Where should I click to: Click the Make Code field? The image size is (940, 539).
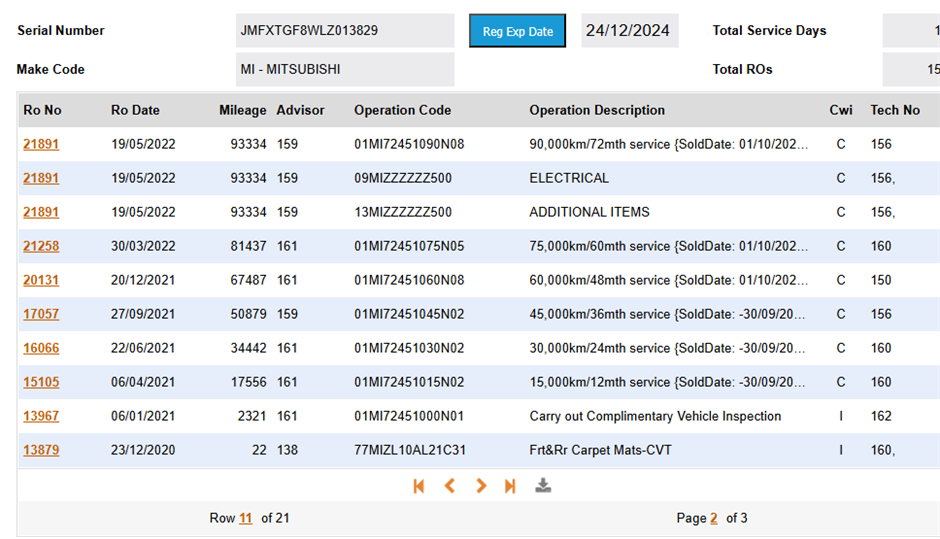tap(344, 70)
